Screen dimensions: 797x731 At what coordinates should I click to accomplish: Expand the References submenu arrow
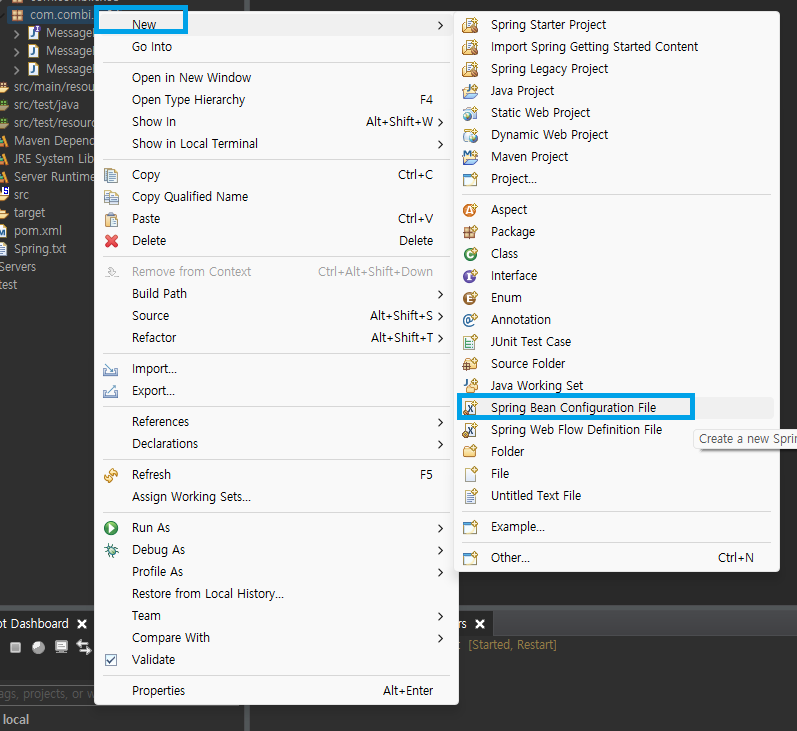[440, 422]
